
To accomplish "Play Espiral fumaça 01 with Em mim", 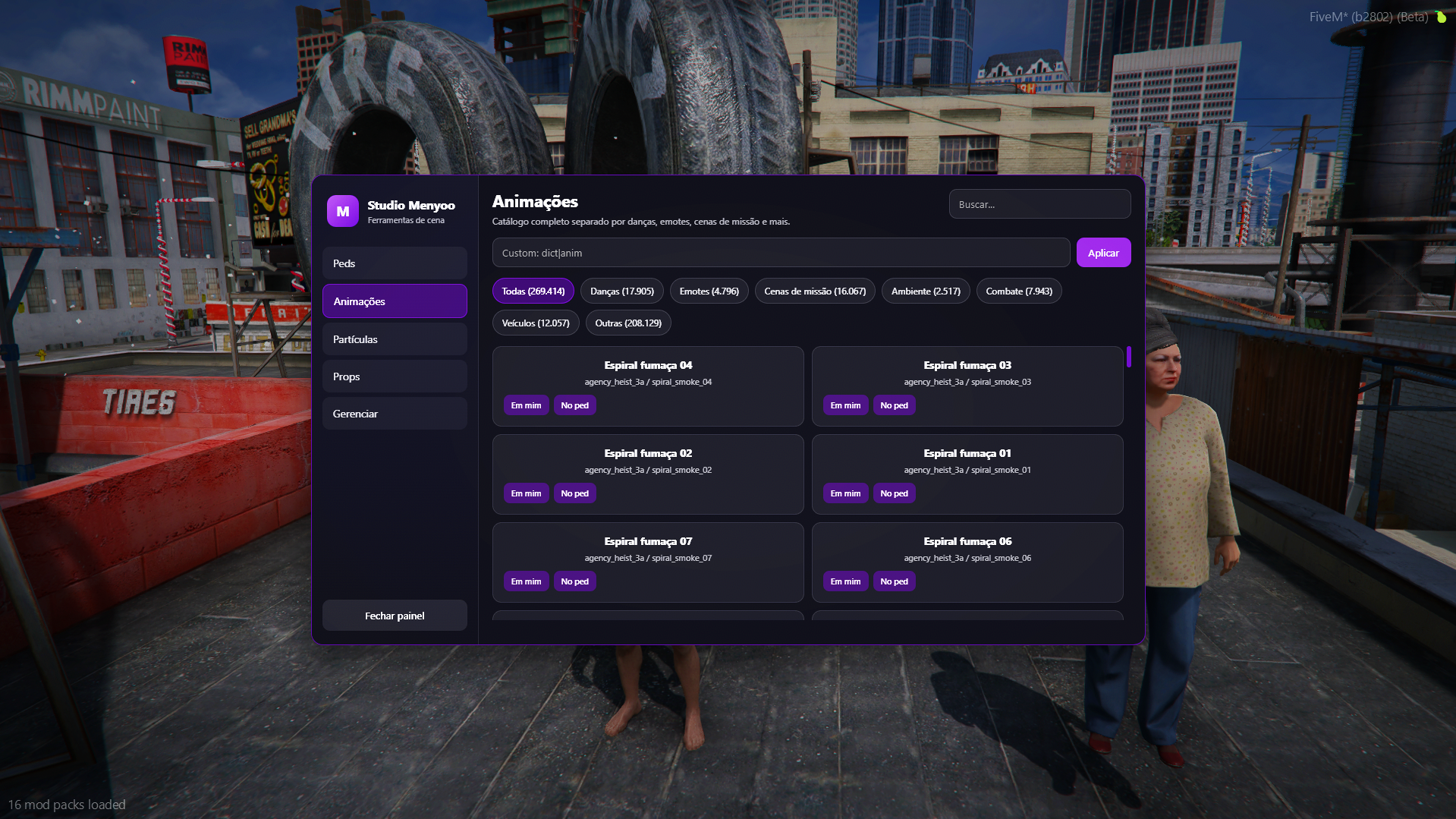I will click(845, 493).
